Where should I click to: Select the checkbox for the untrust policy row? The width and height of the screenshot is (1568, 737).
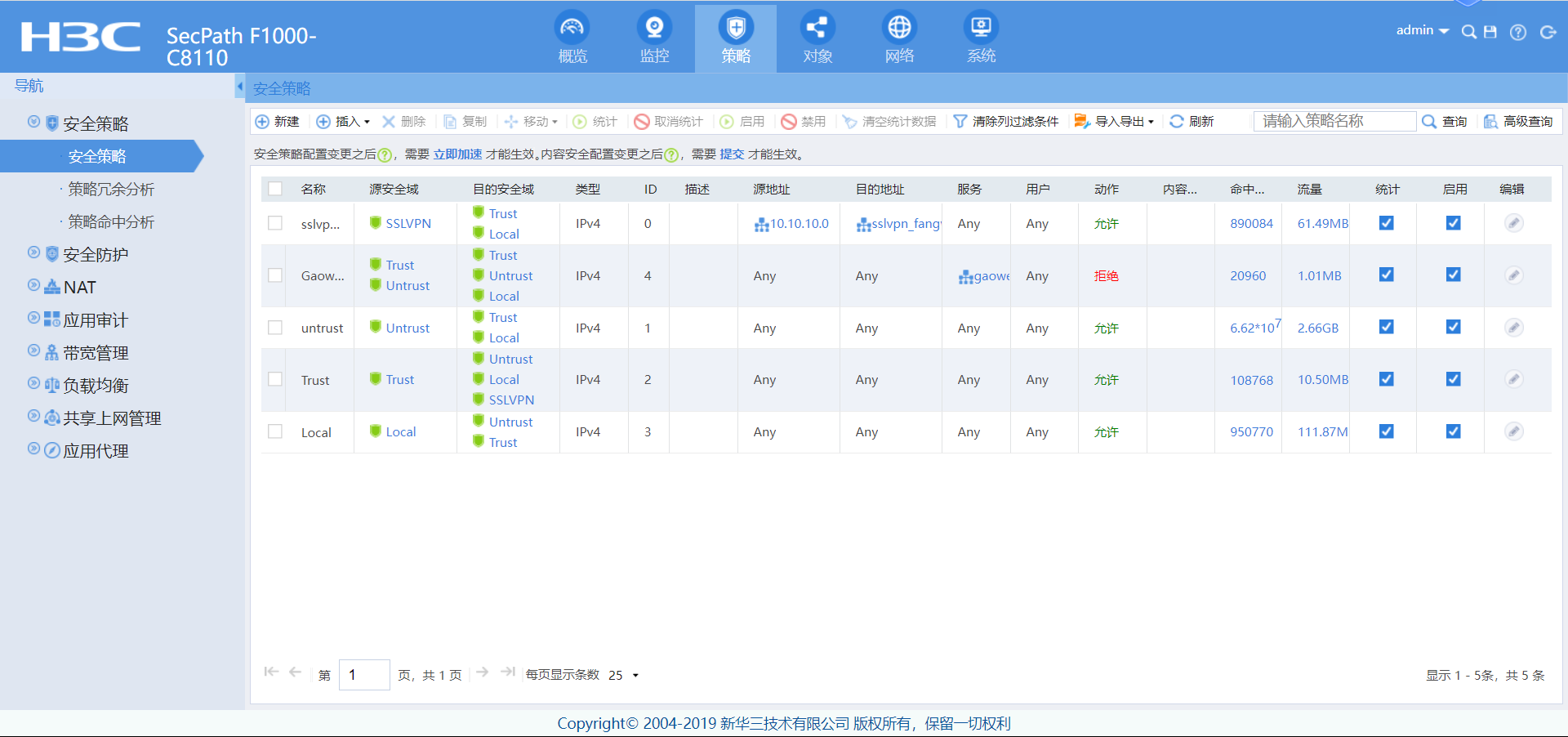(x=275, y=328)
